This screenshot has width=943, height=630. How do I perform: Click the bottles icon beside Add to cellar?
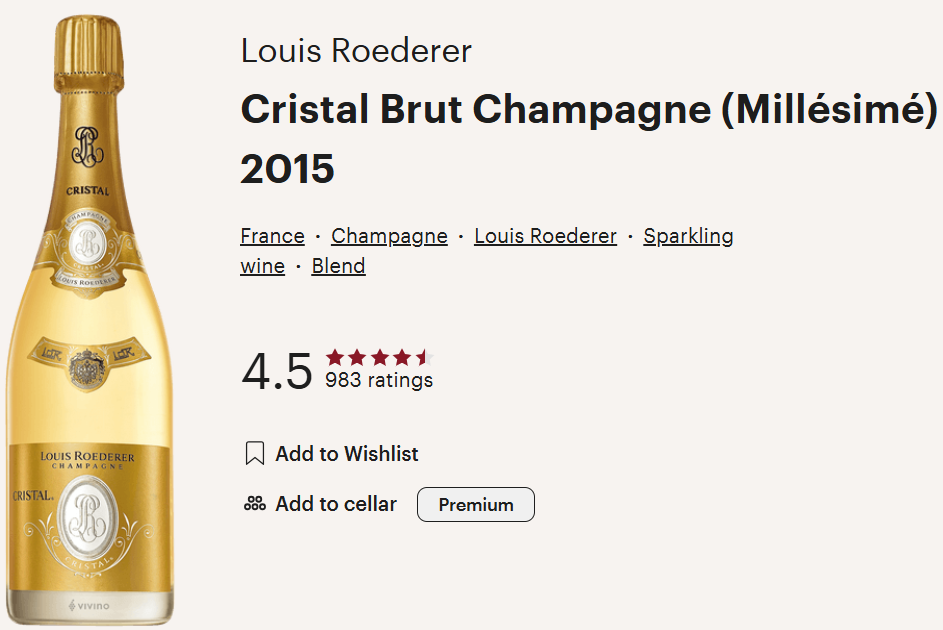[x=255, y=504]
